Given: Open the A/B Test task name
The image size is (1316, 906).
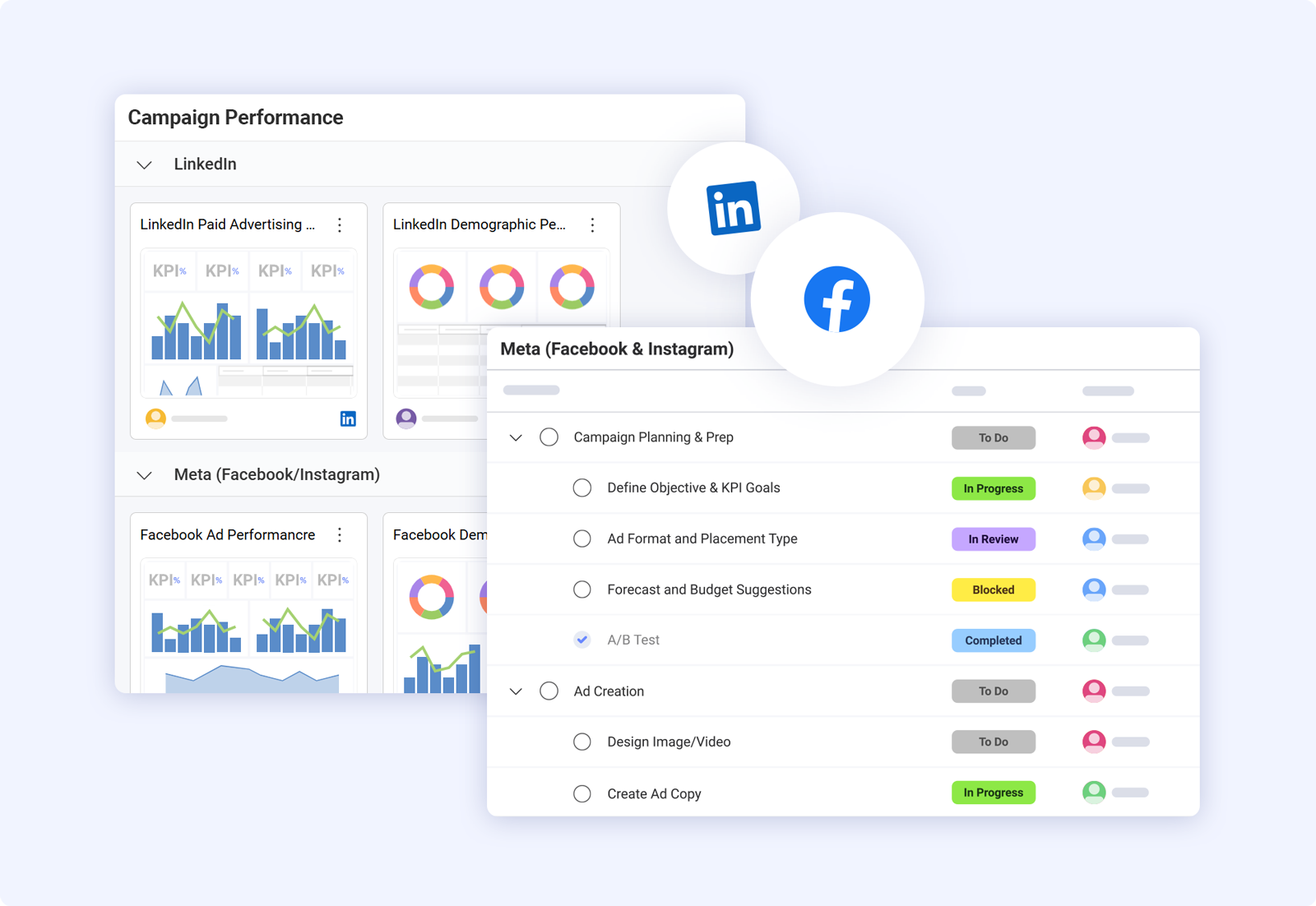Looking at the screenshot, I should click(633, 640).
